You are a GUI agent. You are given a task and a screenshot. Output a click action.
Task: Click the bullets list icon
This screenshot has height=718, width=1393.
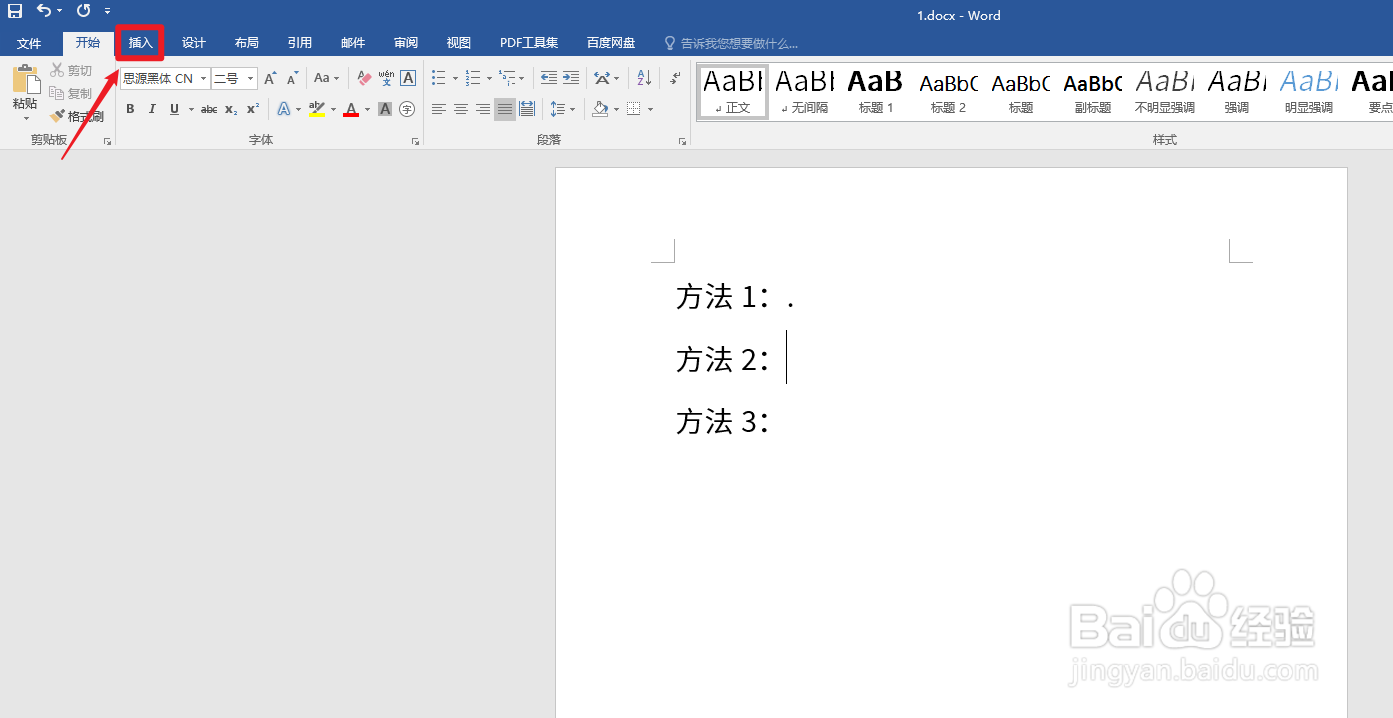pyautogui.click(x=438, y=78)
